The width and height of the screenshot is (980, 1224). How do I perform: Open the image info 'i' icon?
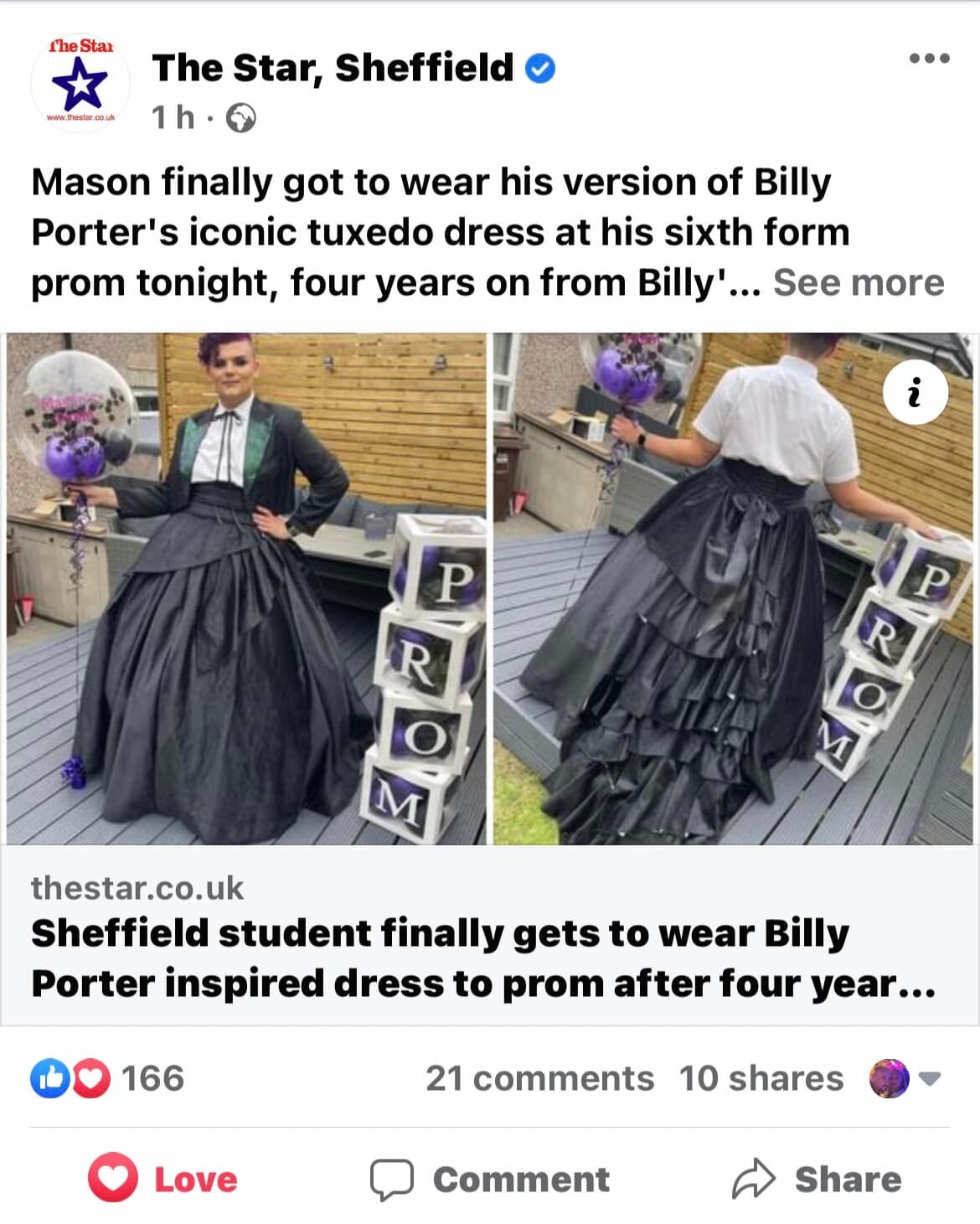[916, 392]
